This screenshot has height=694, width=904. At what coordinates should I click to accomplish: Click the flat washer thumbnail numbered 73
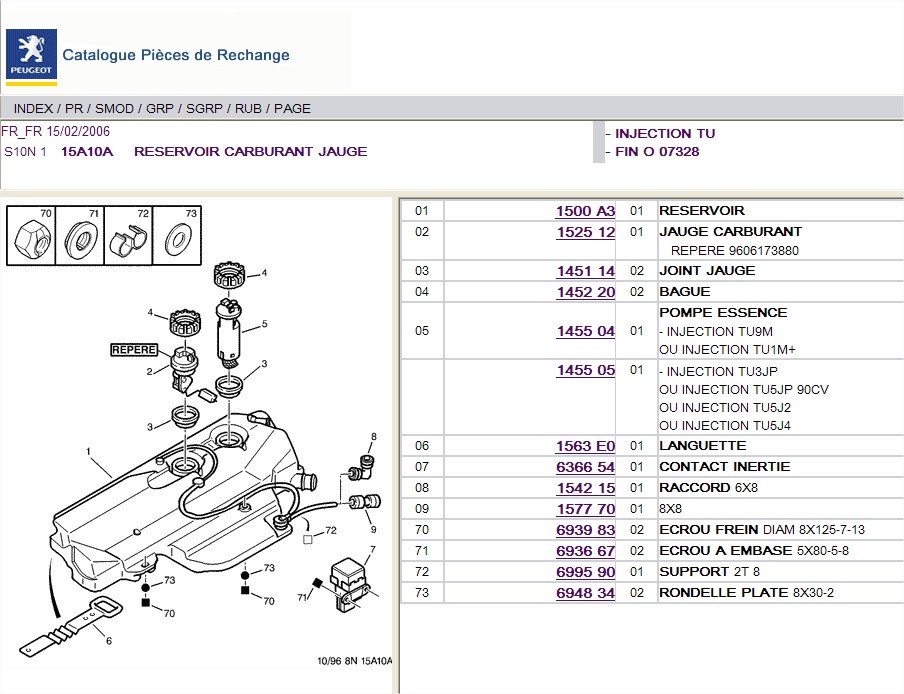(x=176, y=239)
